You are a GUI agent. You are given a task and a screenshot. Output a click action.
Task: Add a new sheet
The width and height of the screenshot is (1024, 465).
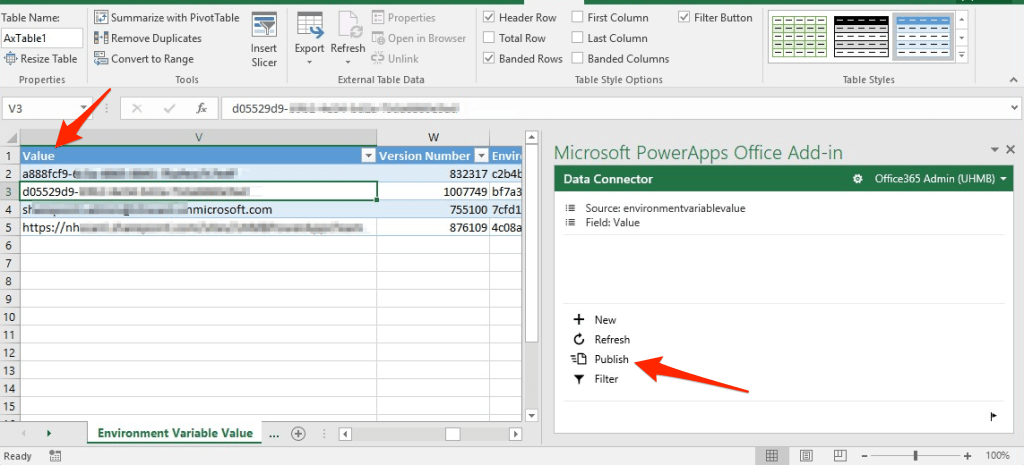298,434
